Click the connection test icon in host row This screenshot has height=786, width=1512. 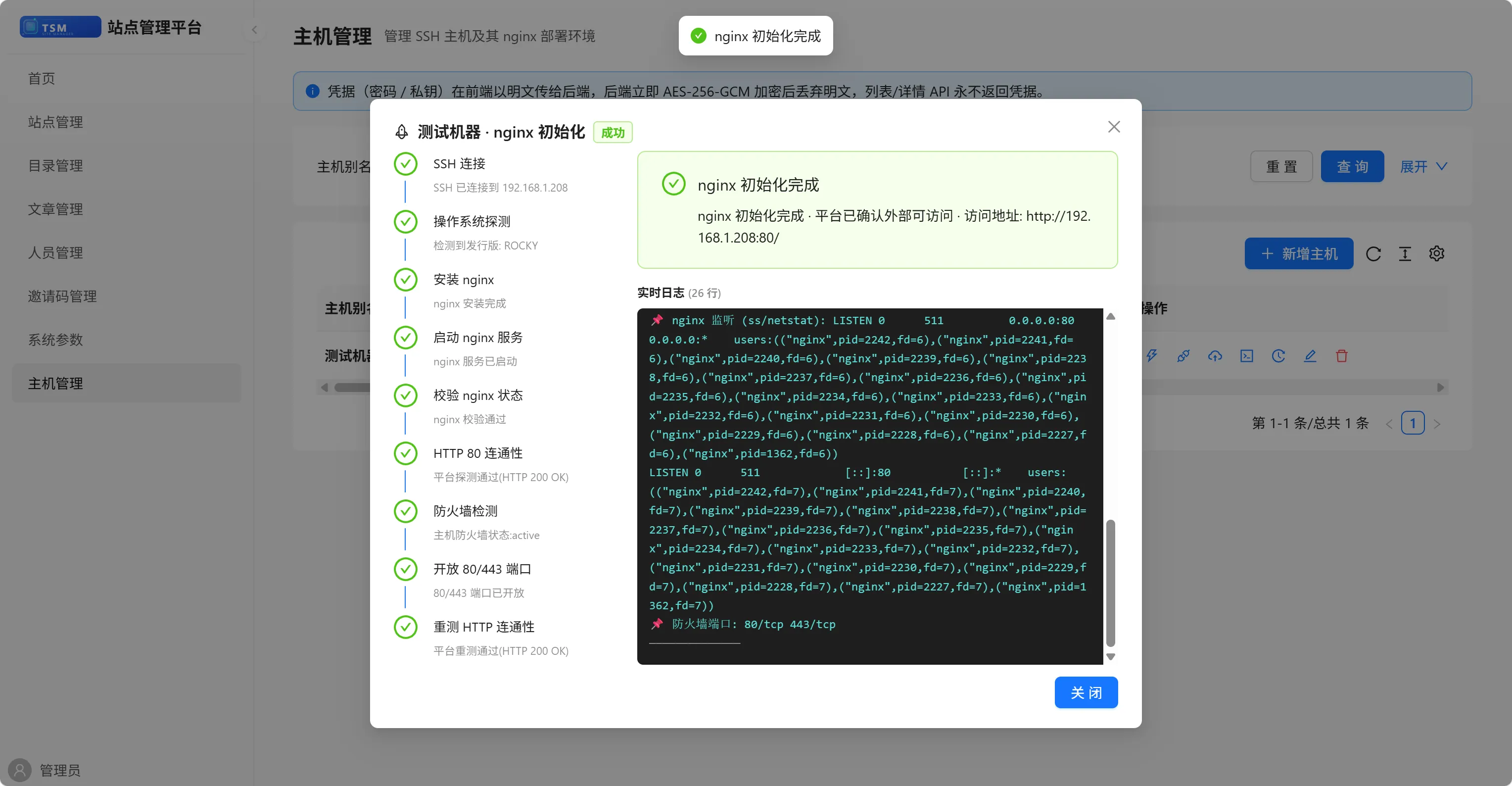point(1183,356)
